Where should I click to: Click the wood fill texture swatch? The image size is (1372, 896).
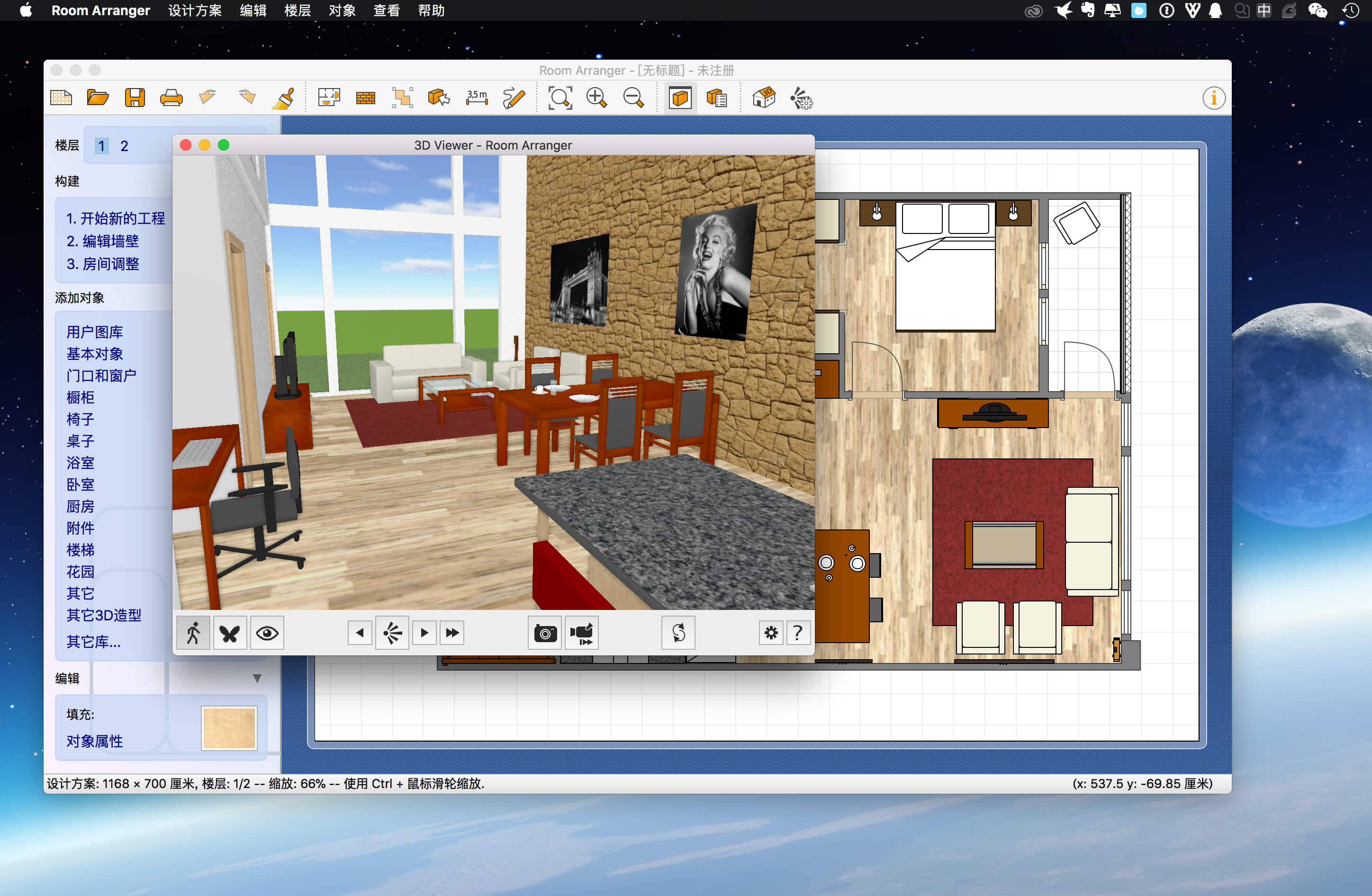(229, 728)
